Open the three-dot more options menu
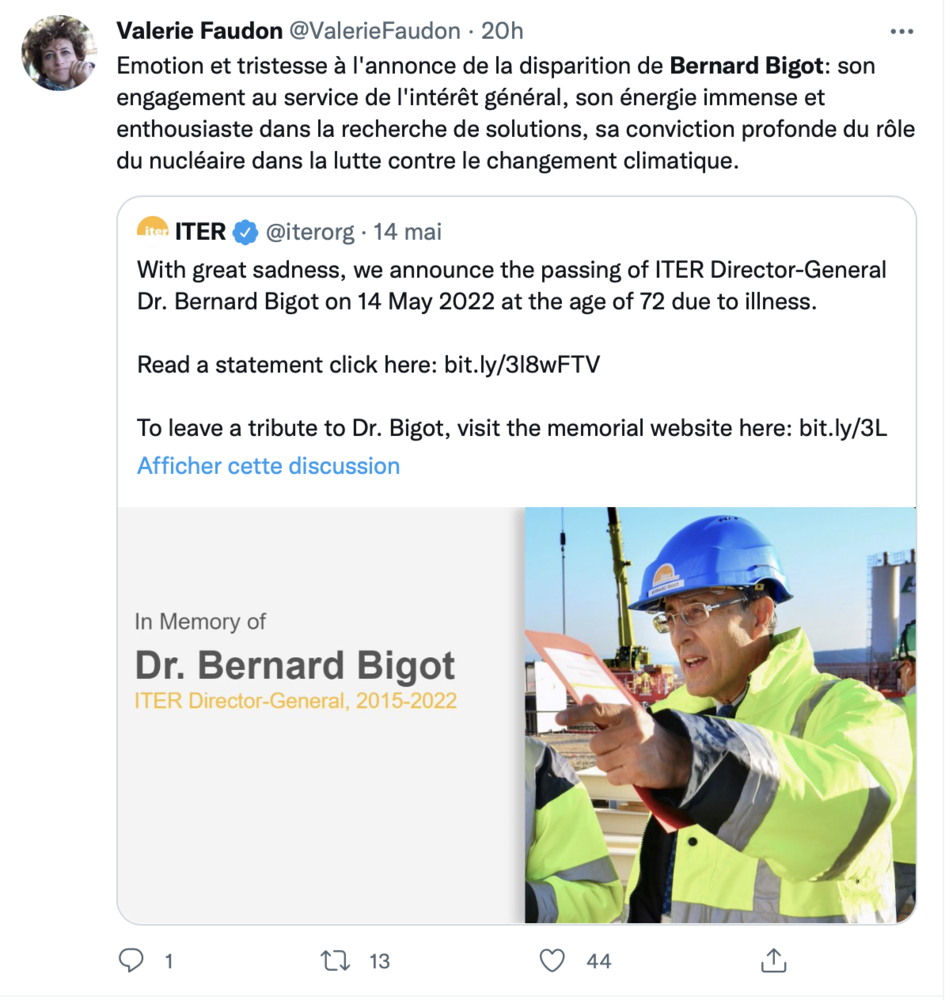Image resolution: width=945 pixels, height=1000 pixels. (x=901, y=33)
